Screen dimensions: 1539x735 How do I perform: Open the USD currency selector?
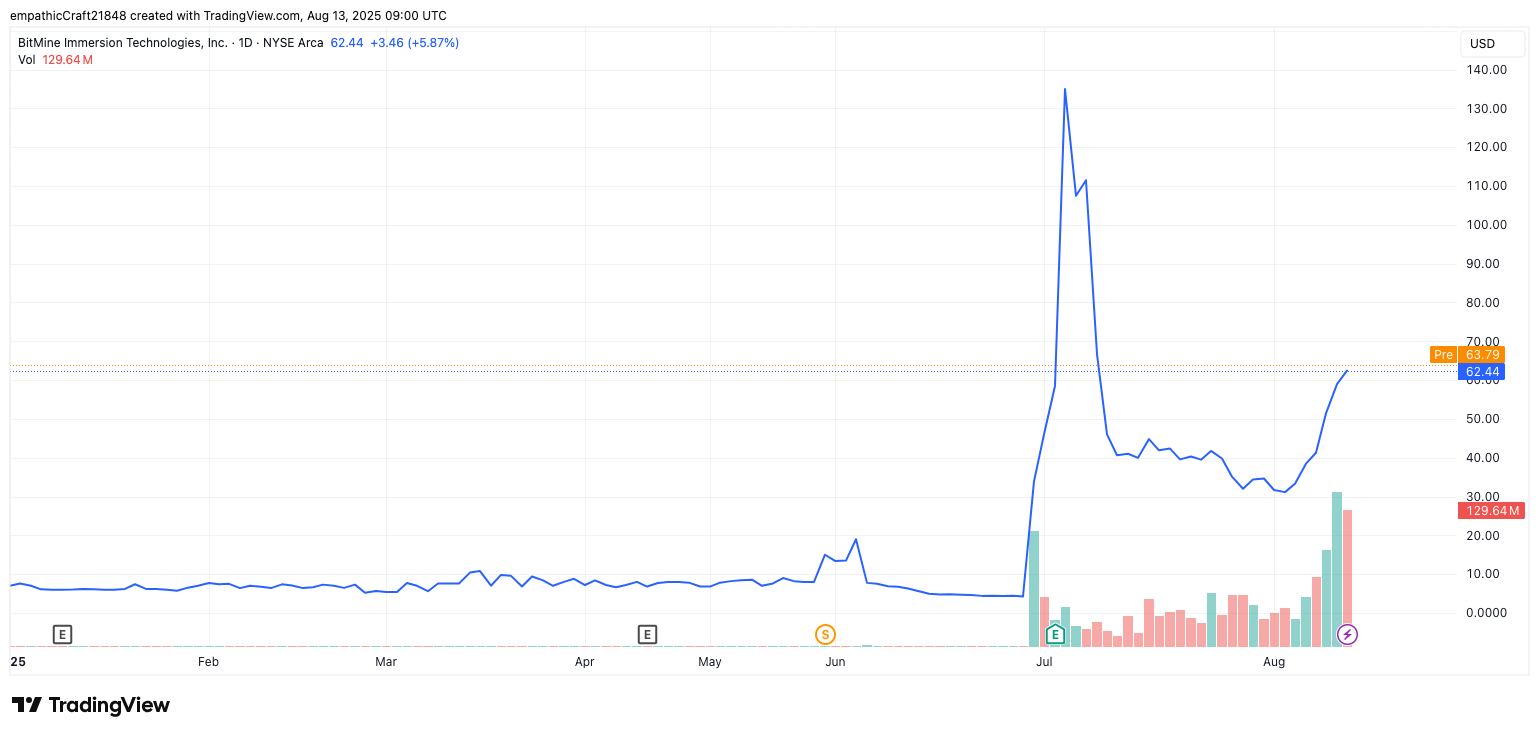point(1482,44)
